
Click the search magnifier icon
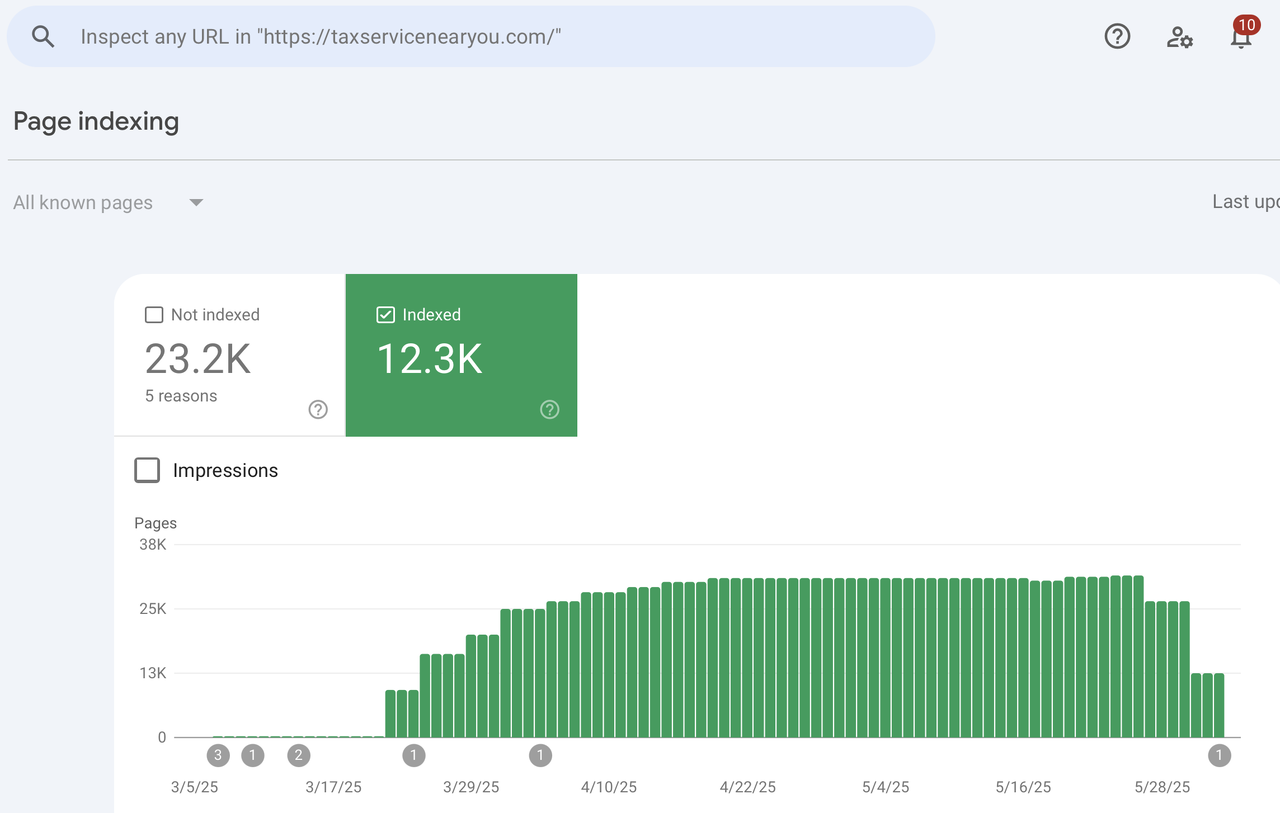(43, 37)
